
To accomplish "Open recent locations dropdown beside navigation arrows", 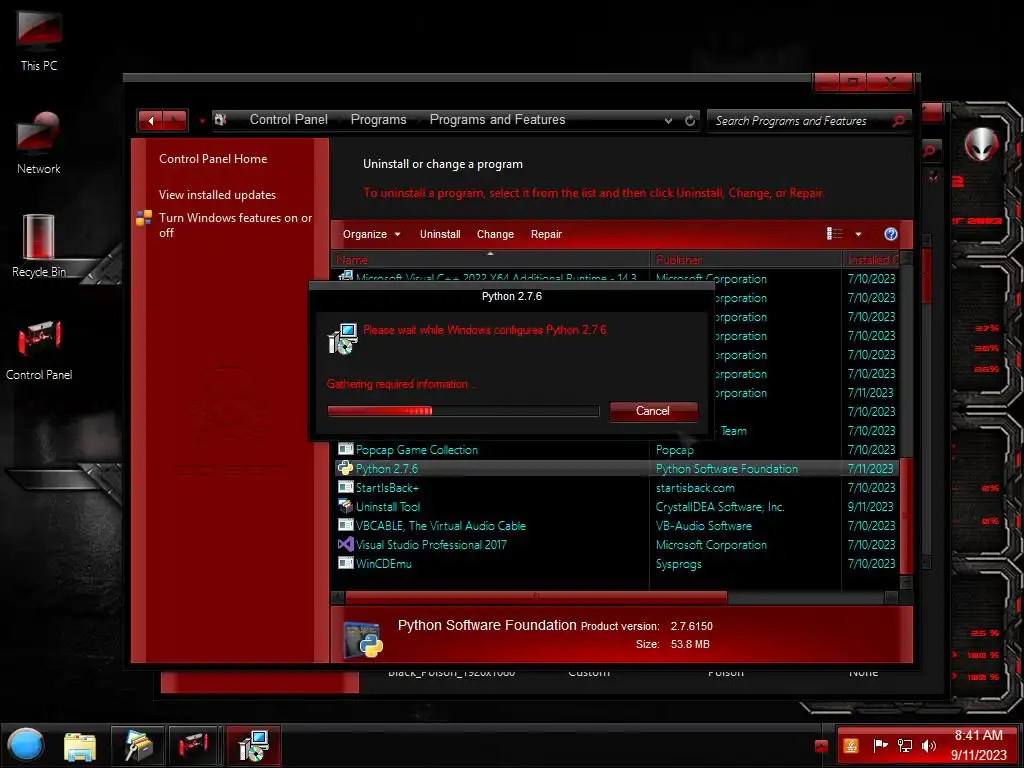I will [202, 121].
